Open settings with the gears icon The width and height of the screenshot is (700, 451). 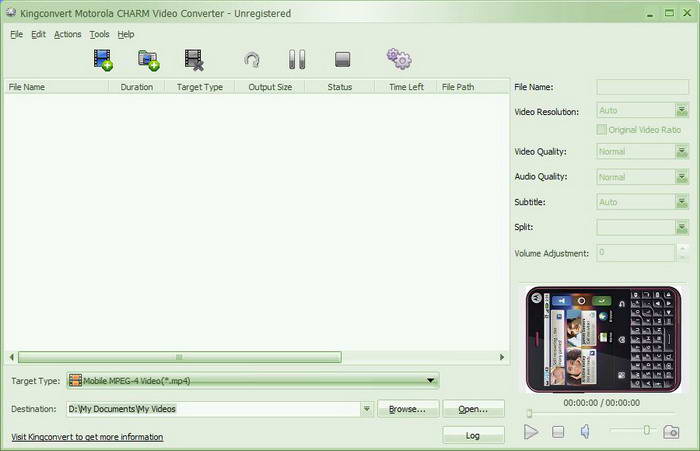pyautogui.click(x=399, y=59)
